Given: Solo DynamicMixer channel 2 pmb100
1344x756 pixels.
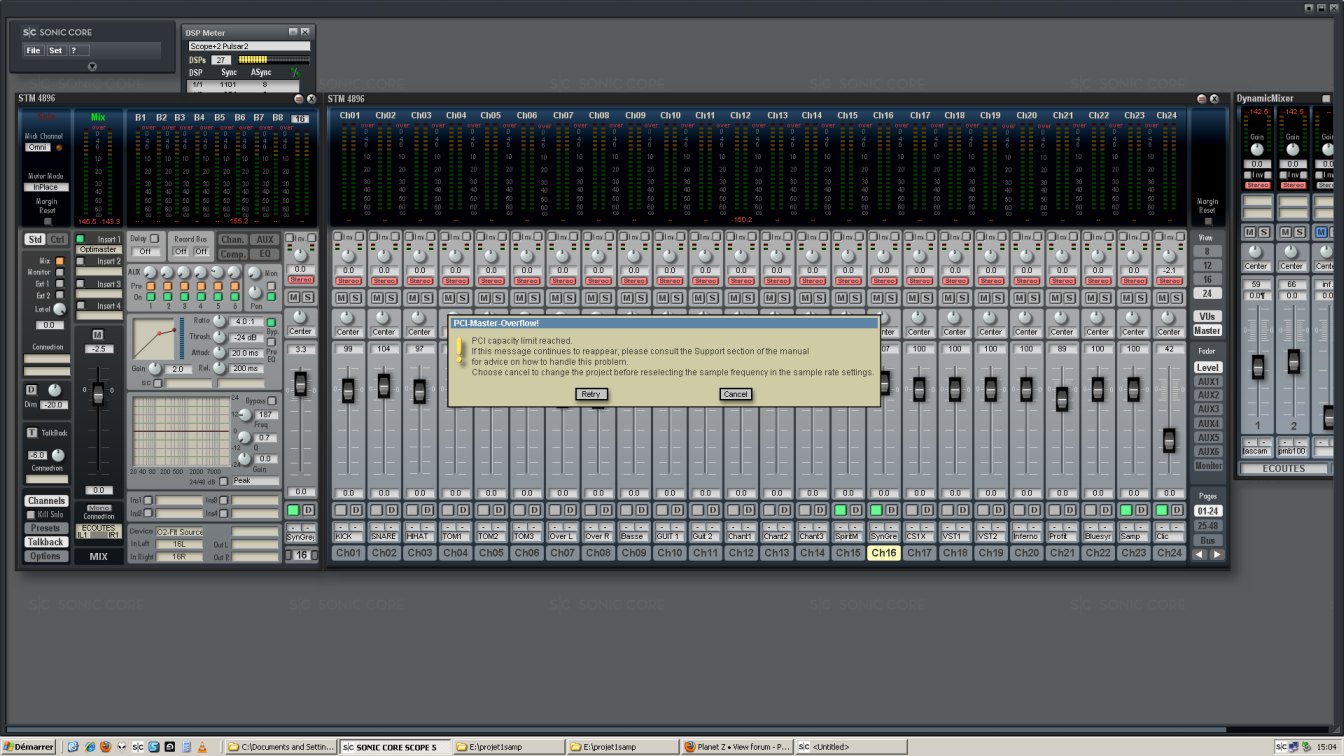Looking at the screenshot, I should [1300, 232].
